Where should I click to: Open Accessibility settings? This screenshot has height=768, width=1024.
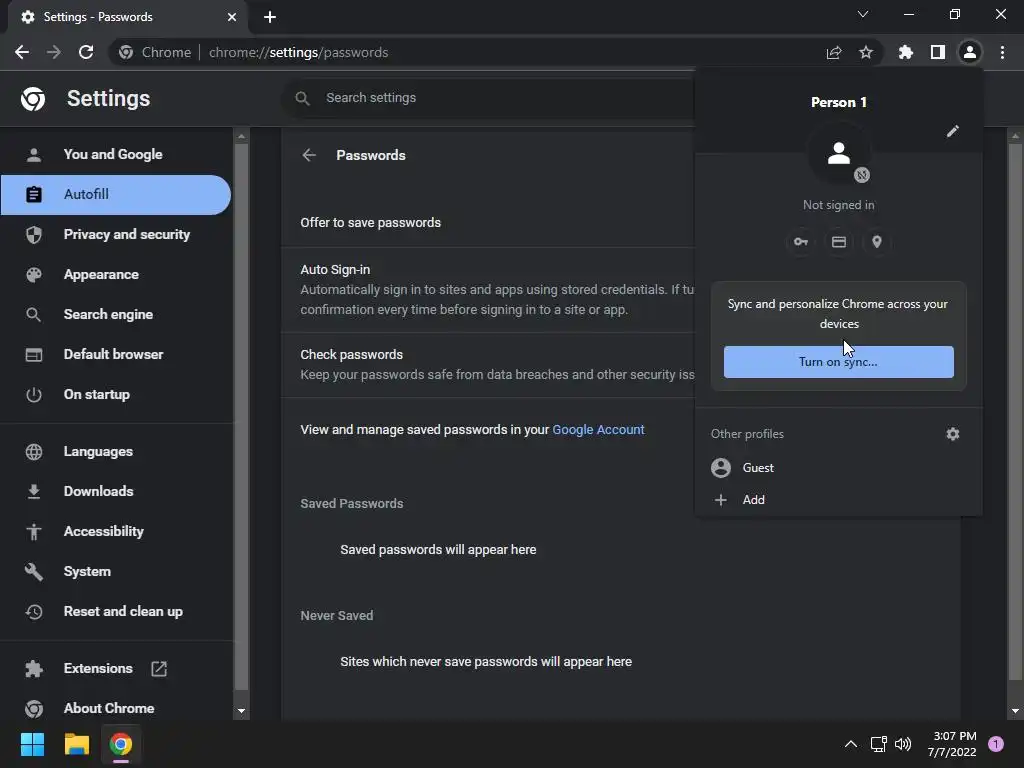pyautogui.click(x=116, y=532)
